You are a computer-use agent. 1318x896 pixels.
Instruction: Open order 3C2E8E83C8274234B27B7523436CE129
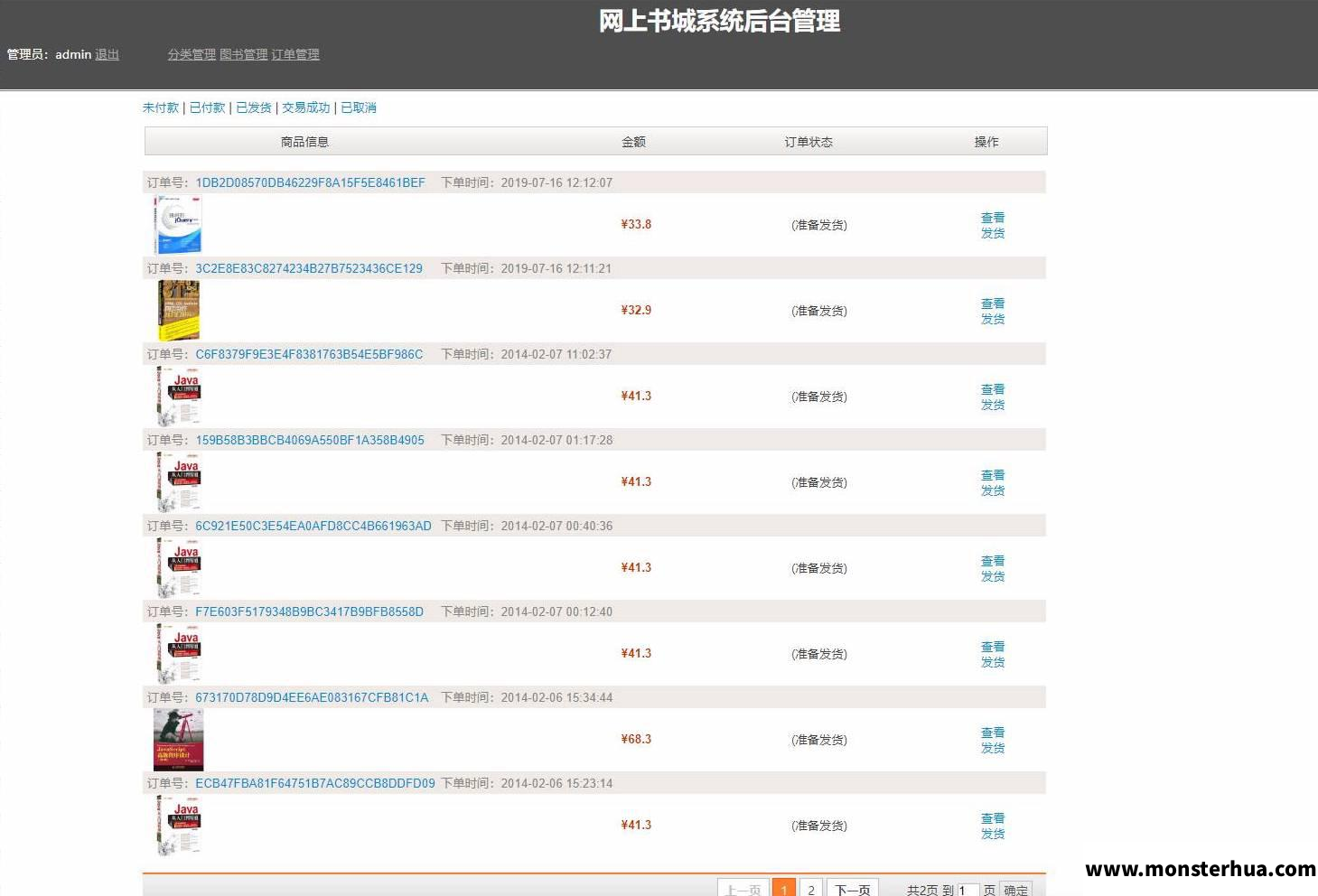click(x=309, y=268)
